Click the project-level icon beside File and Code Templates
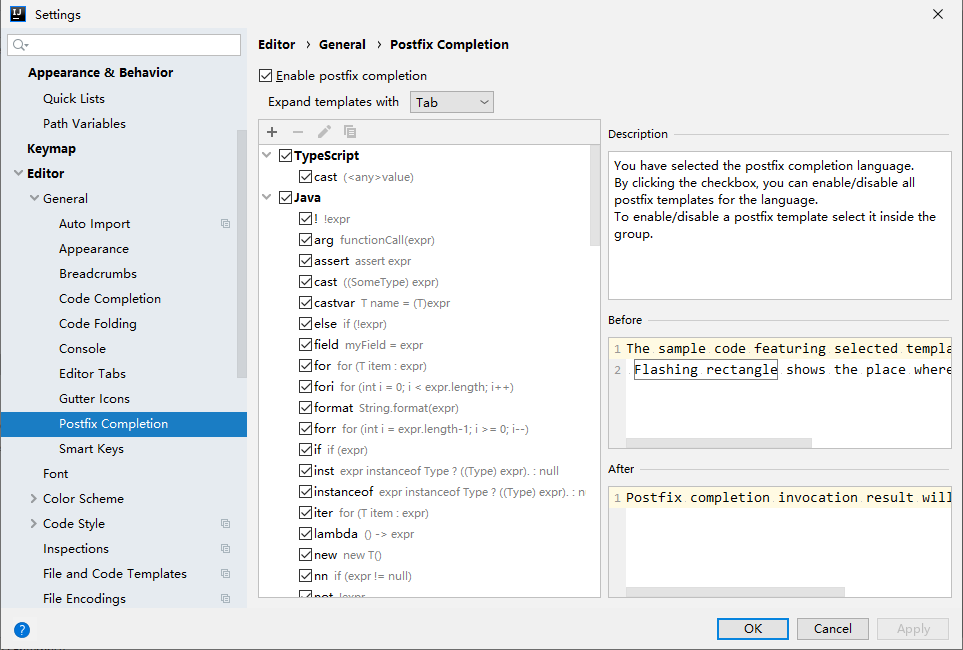Viewport: 963px width, 650px height. tap(225, 574)
